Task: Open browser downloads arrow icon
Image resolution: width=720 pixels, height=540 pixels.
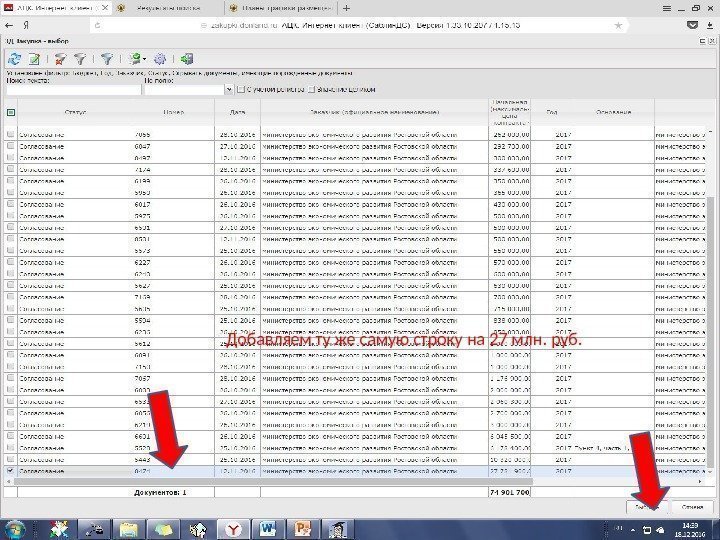Action: pyautogui.click(x=710, y=25)
